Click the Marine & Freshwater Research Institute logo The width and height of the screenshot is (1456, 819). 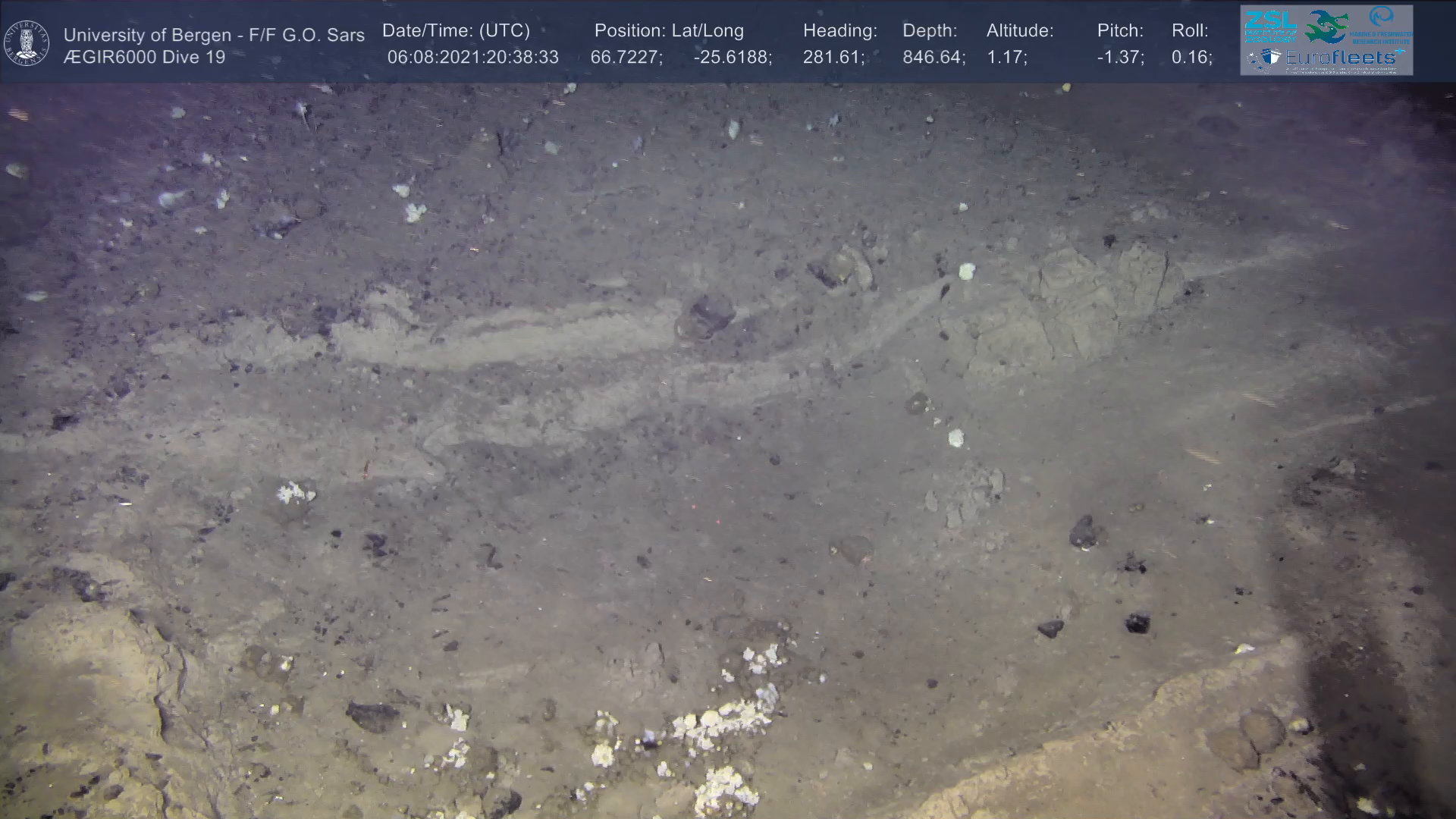(x=1382, y=27)
